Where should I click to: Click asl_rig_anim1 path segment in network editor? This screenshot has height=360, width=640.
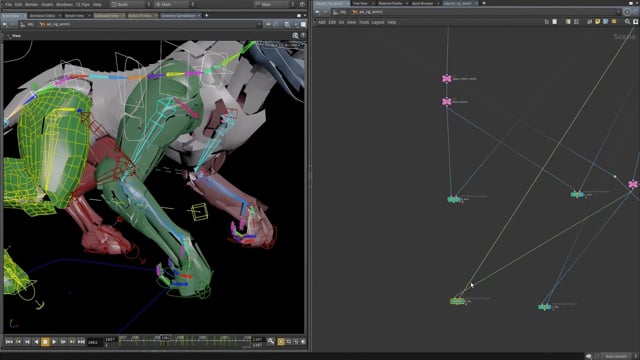tap(368, 12)
